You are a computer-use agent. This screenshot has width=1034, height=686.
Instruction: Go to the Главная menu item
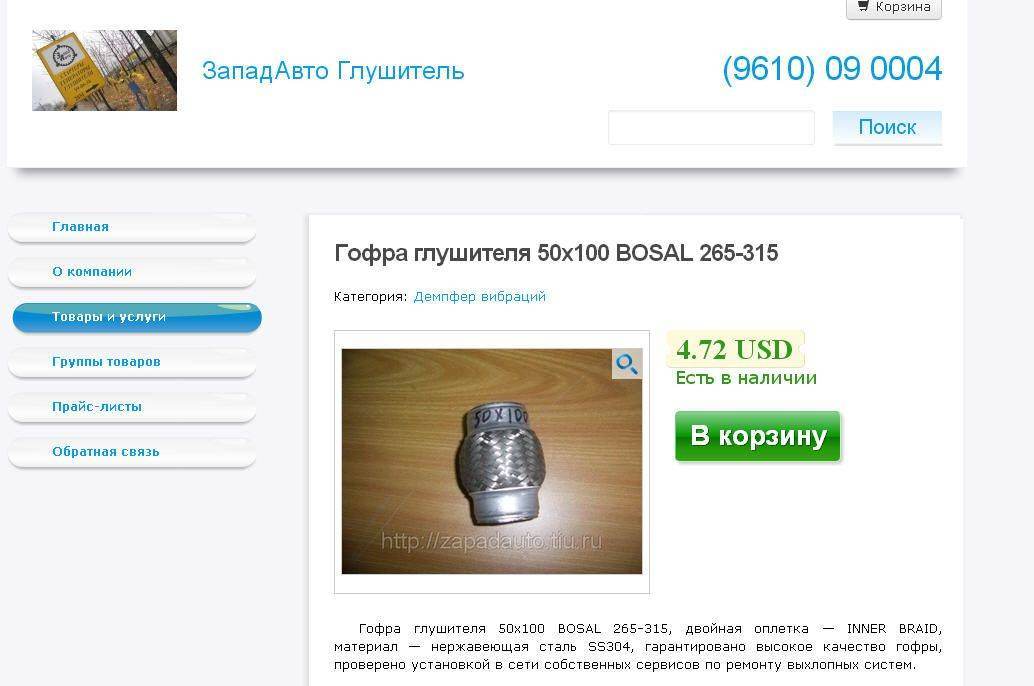click(x=132, y=228)
